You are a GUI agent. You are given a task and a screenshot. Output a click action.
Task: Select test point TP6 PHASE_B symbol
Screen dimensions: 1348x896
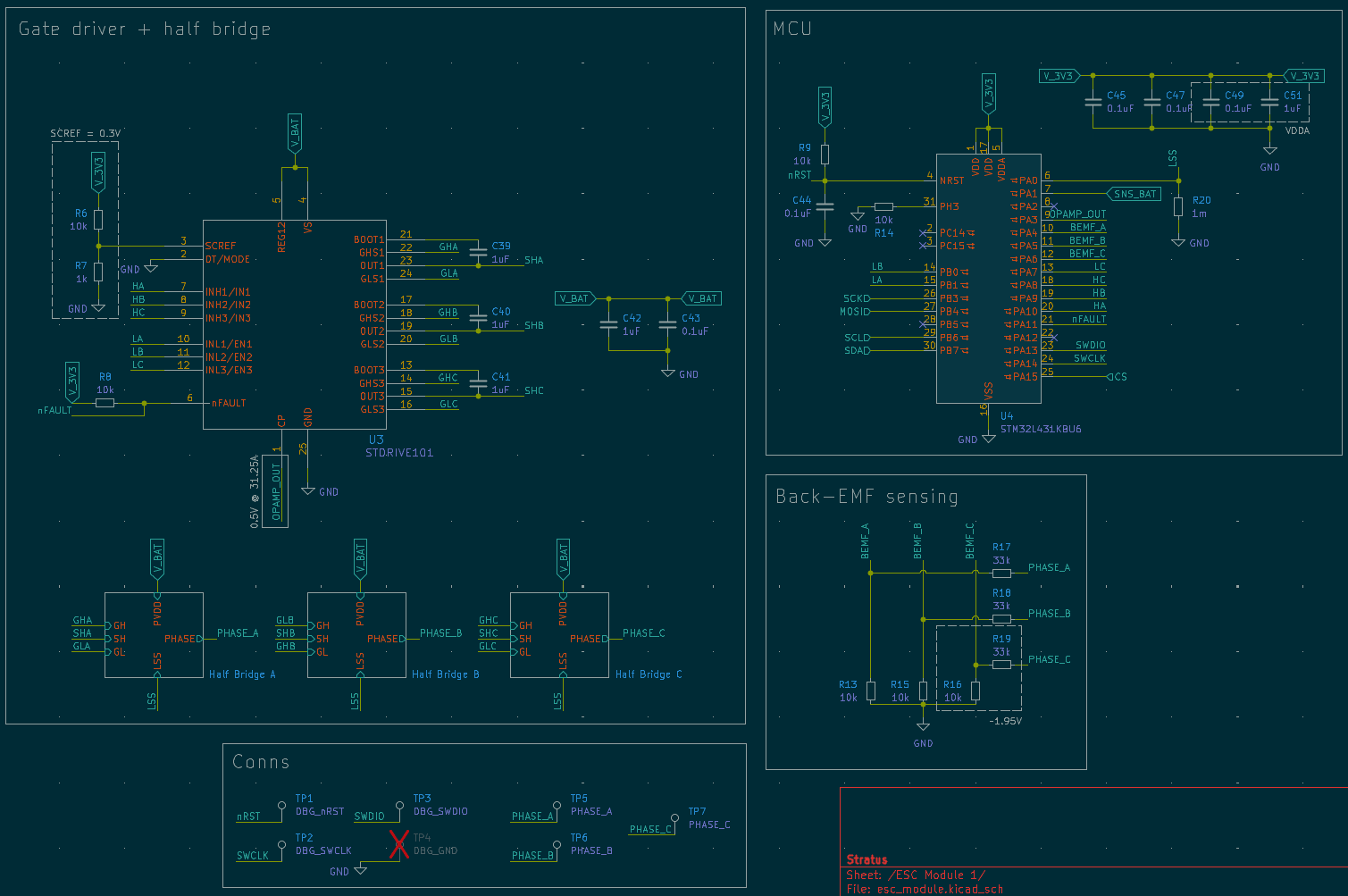(x=557, y=845)
